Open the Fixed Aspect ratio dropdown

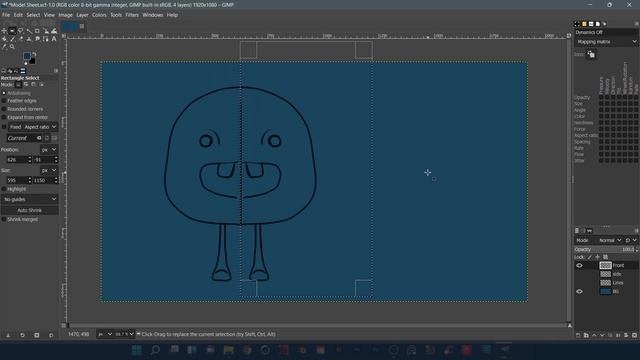coord(33,127)
